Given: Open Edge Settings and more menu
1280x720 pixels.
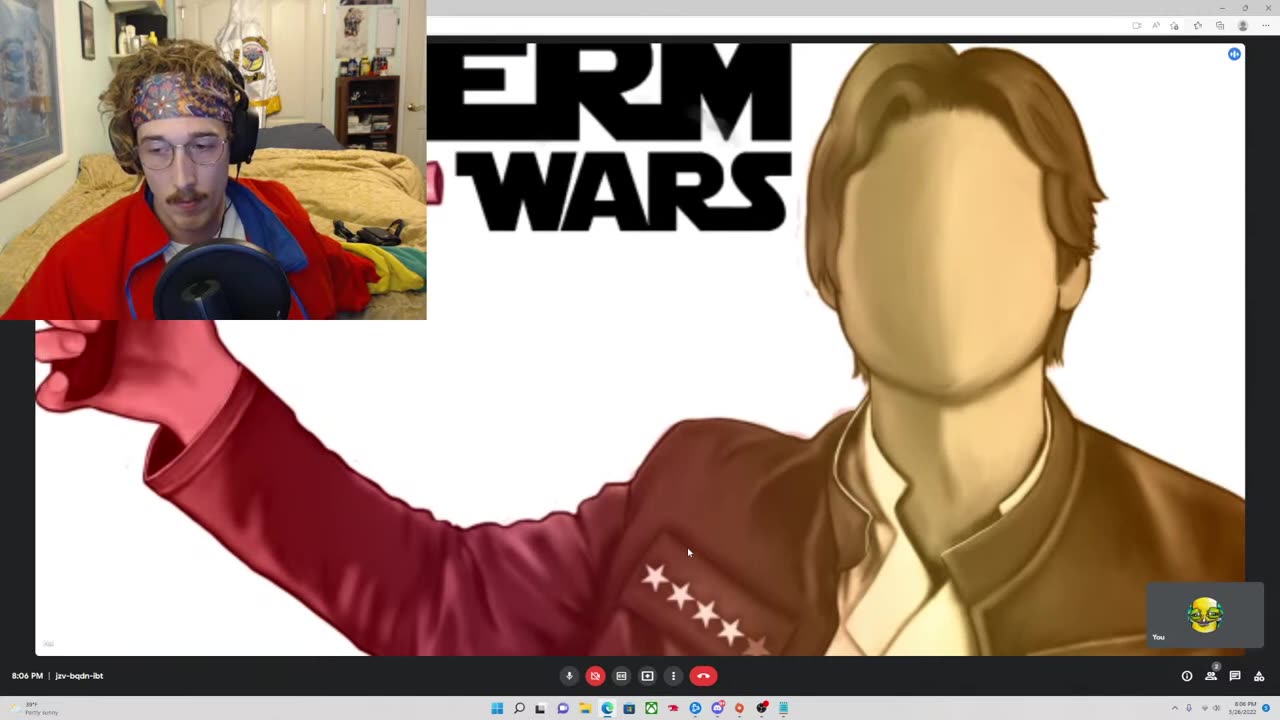Looking at the screenshot, I should (1266, 26).
